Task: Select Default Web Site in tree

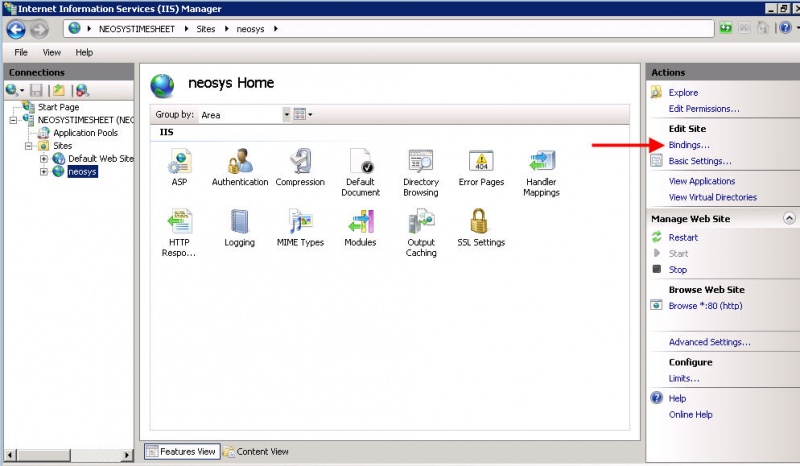Action: click(101, 159)
